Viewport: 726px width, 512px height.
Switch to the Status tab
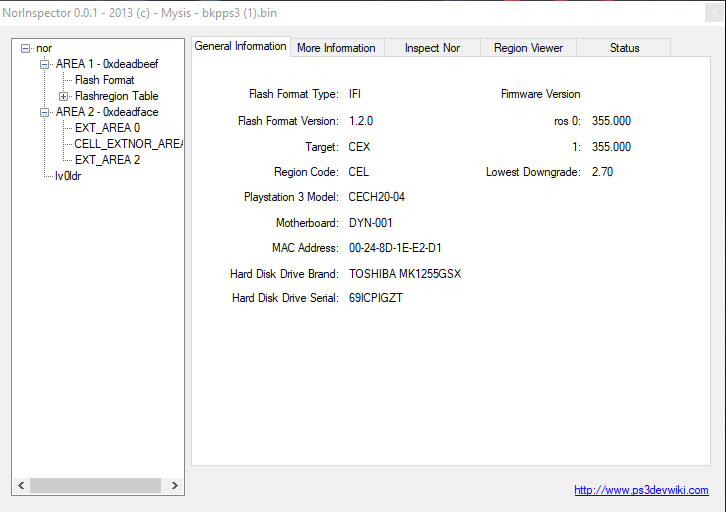pos(624,48)
